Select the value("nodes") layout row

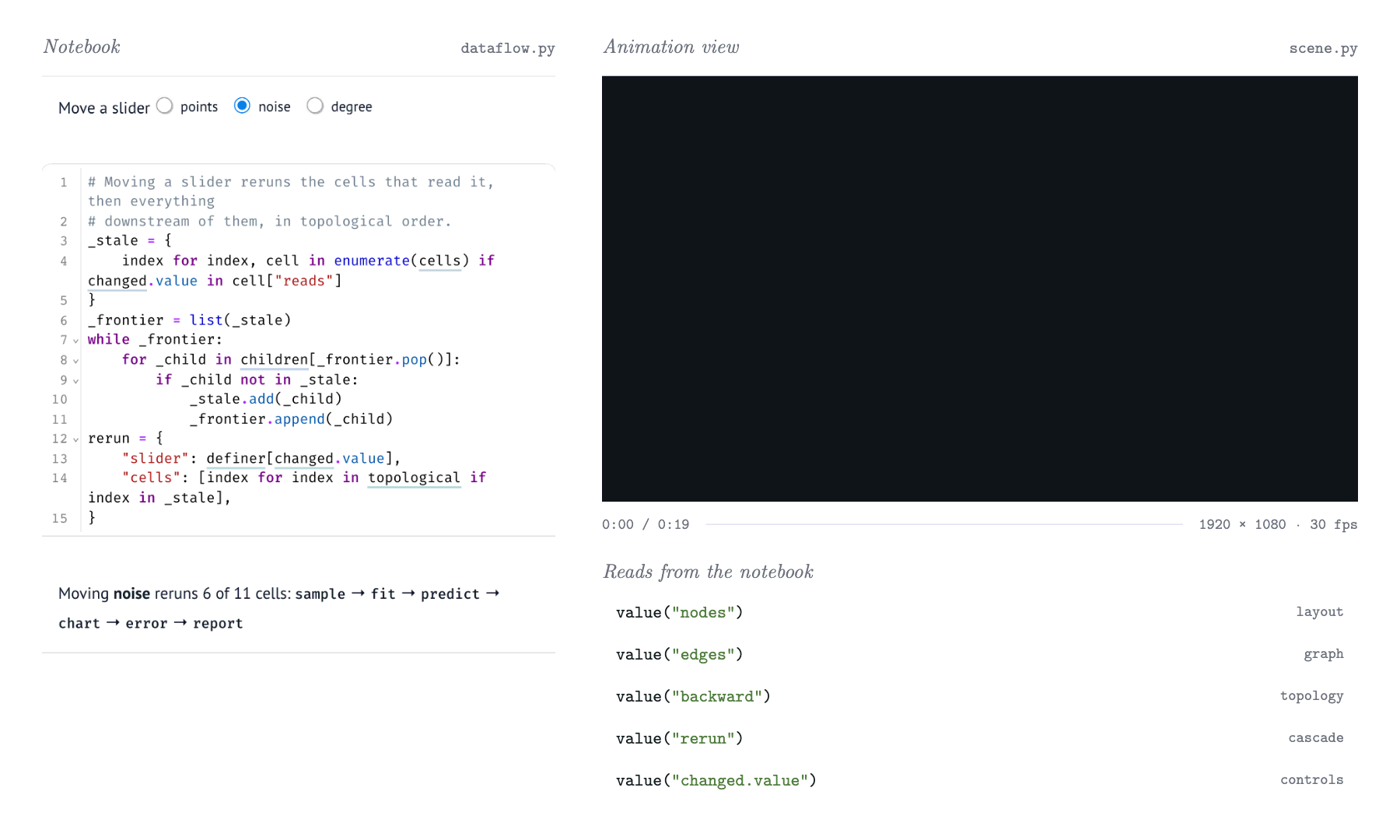click(x=980, y=612)
